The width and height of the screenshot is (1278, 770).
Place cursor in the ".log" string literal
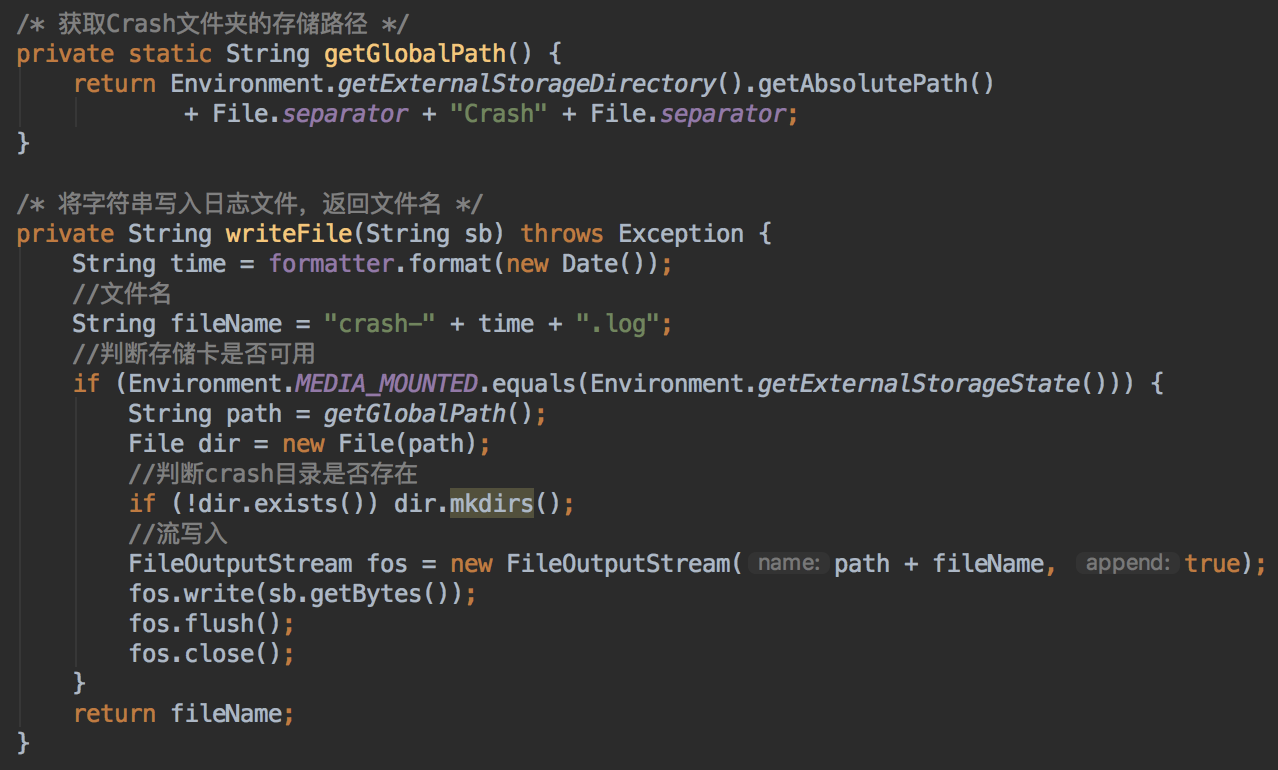coord(618,324)
